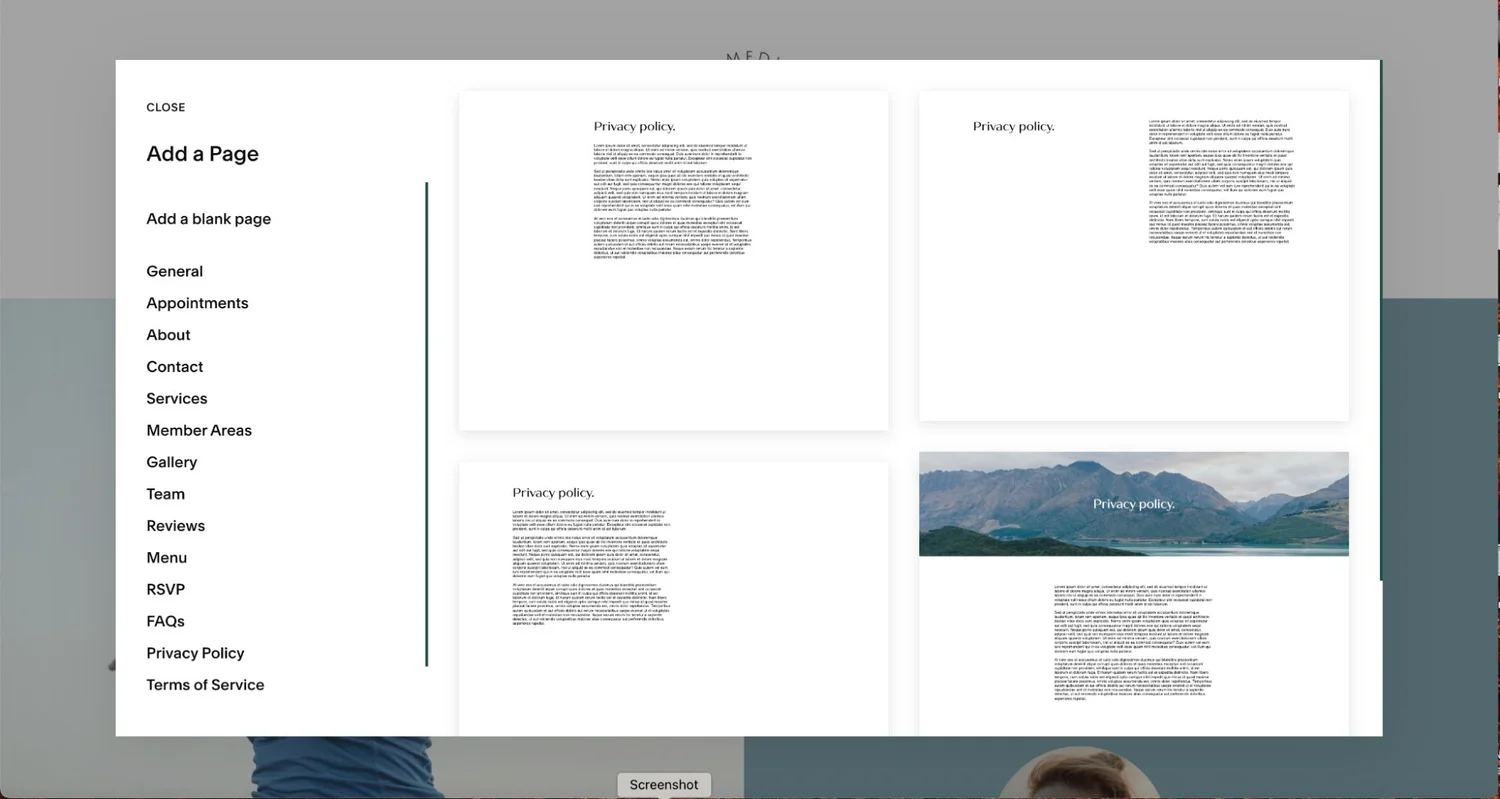Screen dimensions: 1500x799
Task: Select the Contact category
Action: (174, 367)
